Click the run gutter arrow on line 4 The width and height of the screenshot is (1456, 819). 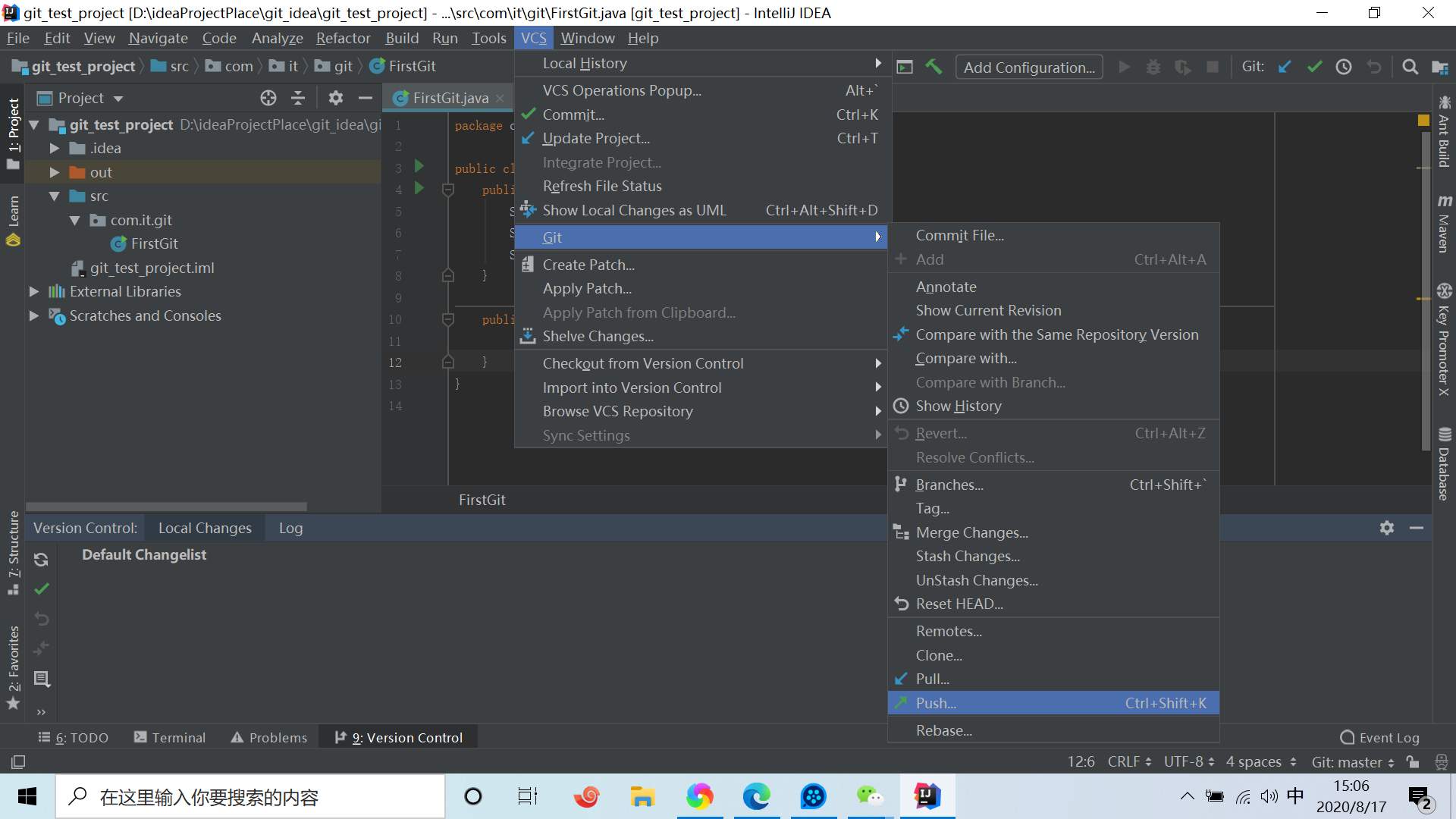419,188
